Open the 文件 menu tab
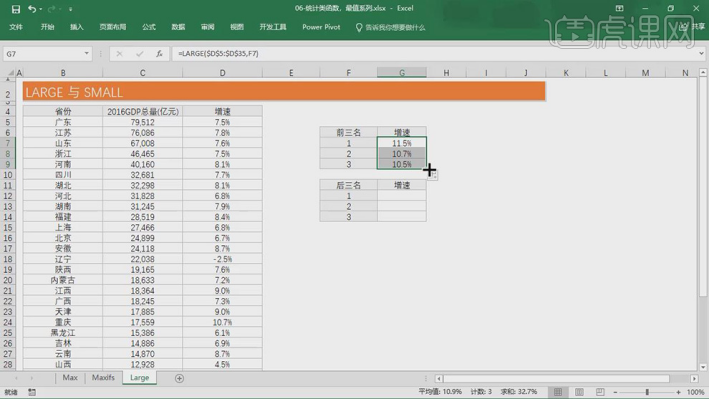Image resolution: width=709 pixels, height=399 pixels. point(16,27)
